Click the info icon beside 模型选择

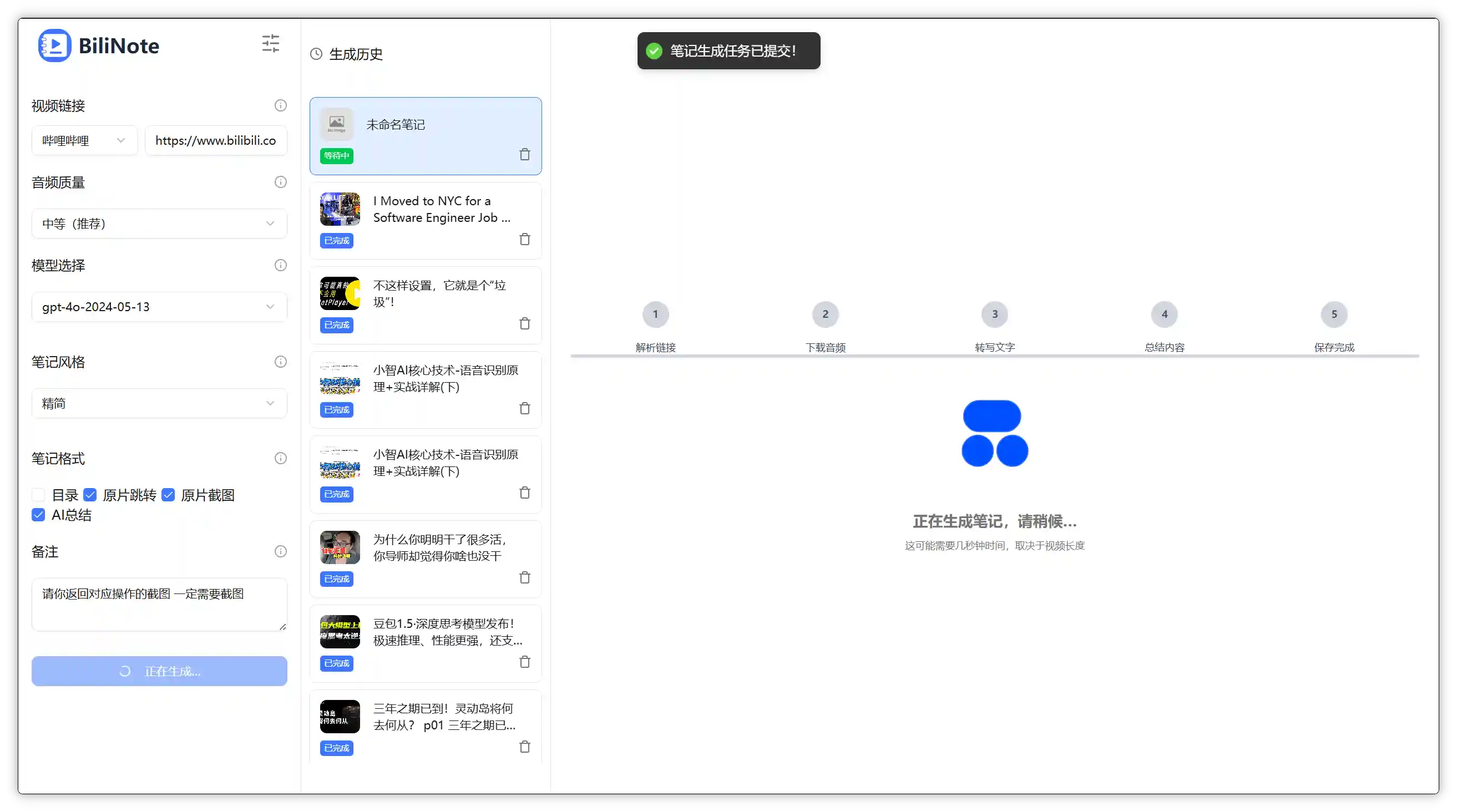[x=281, y=265]
